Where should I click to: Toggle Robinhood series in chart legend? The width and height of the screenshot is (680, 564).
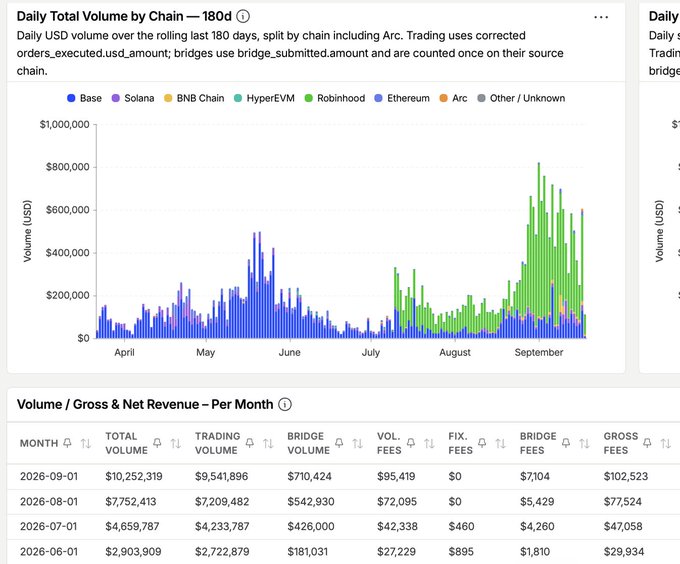pos(335,98)
